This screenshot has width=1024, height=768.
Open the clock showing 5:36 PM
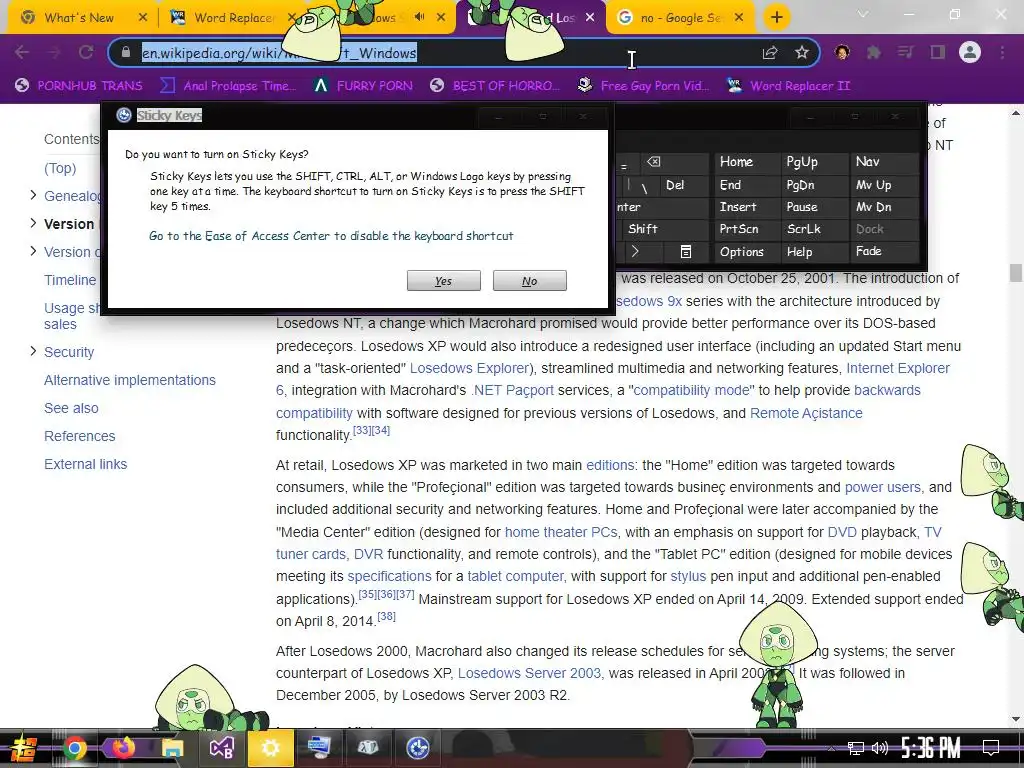931,748
